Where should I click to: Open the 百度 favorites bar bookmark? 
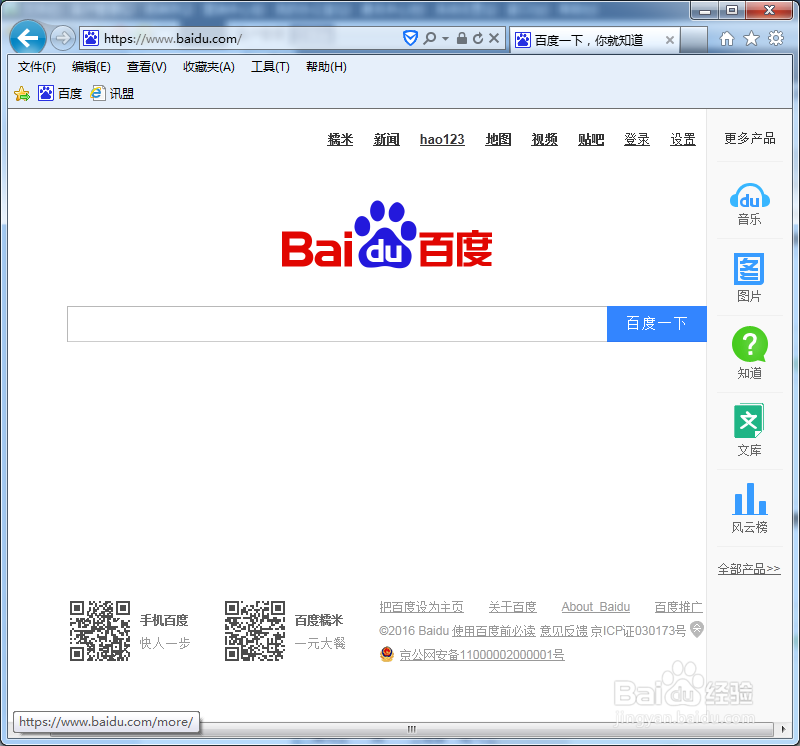(x=60, y=93)
